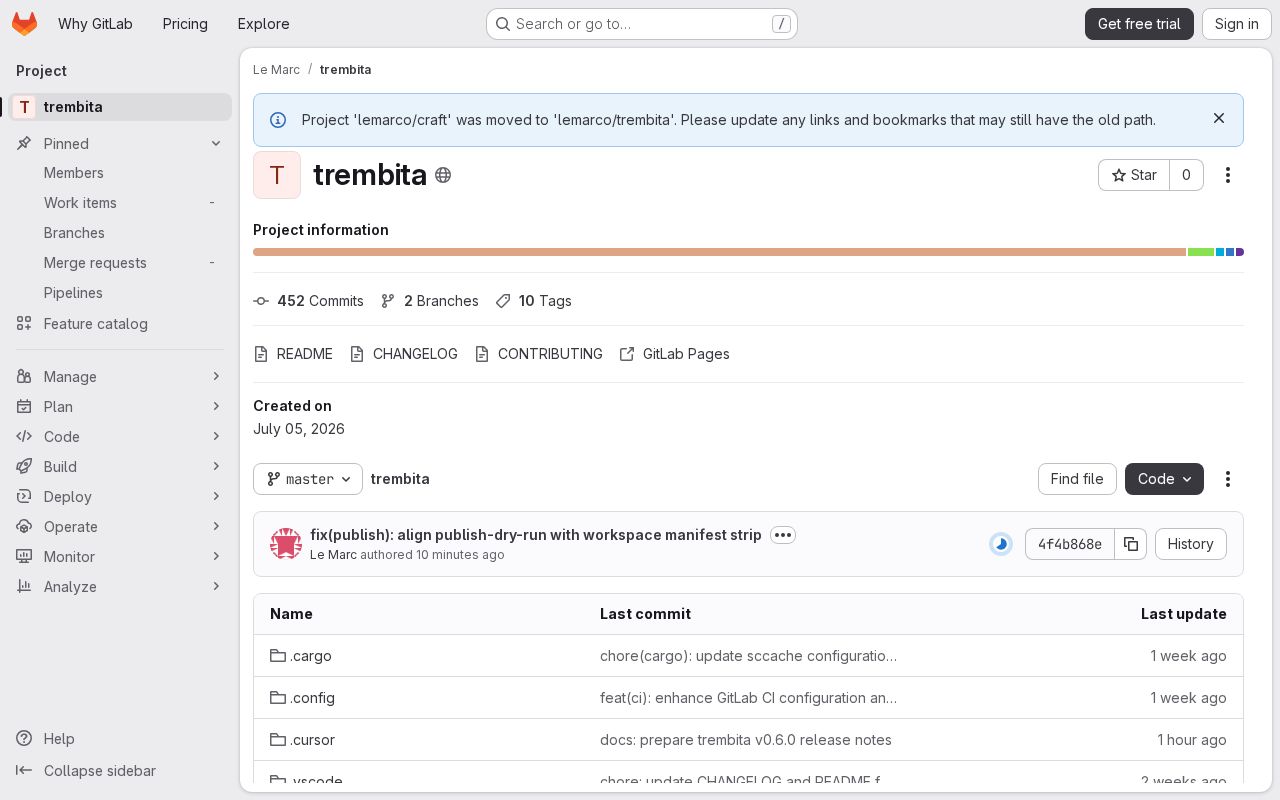Open project actions kebab menu beside Star
Viewport: 1280px width, 800px height.
(1228, 175)
